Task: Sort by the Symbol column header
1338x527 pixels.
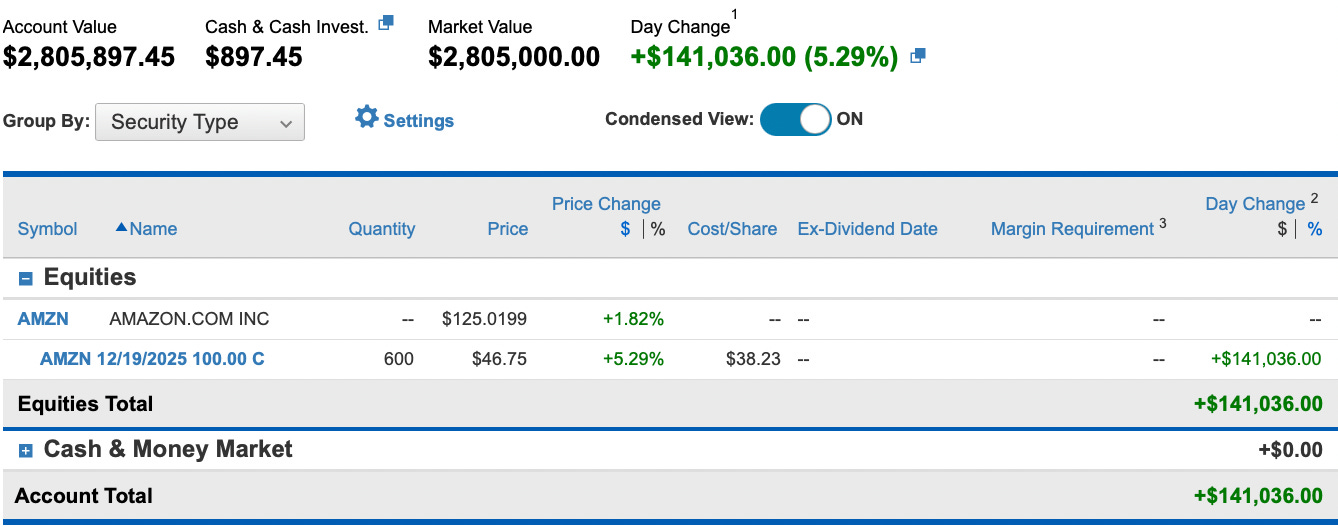Action: (47, 229)
